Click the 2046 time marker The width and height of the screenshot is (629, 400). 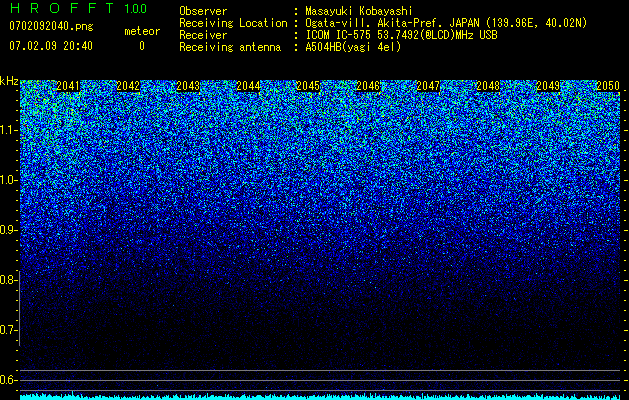[x=368, y=86]
